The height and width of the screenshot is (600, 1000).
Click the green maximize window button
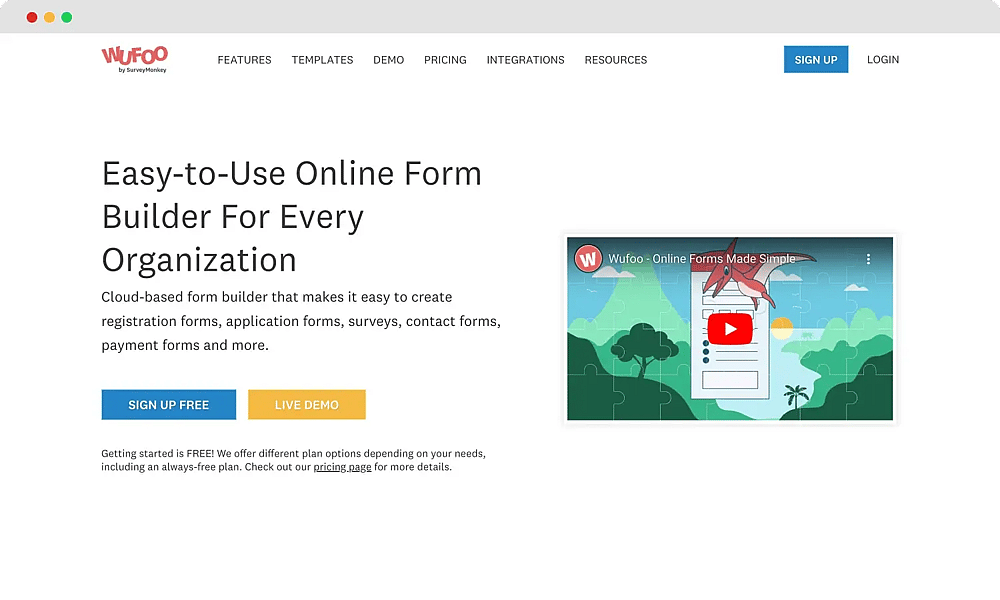(x=66, y=17)
